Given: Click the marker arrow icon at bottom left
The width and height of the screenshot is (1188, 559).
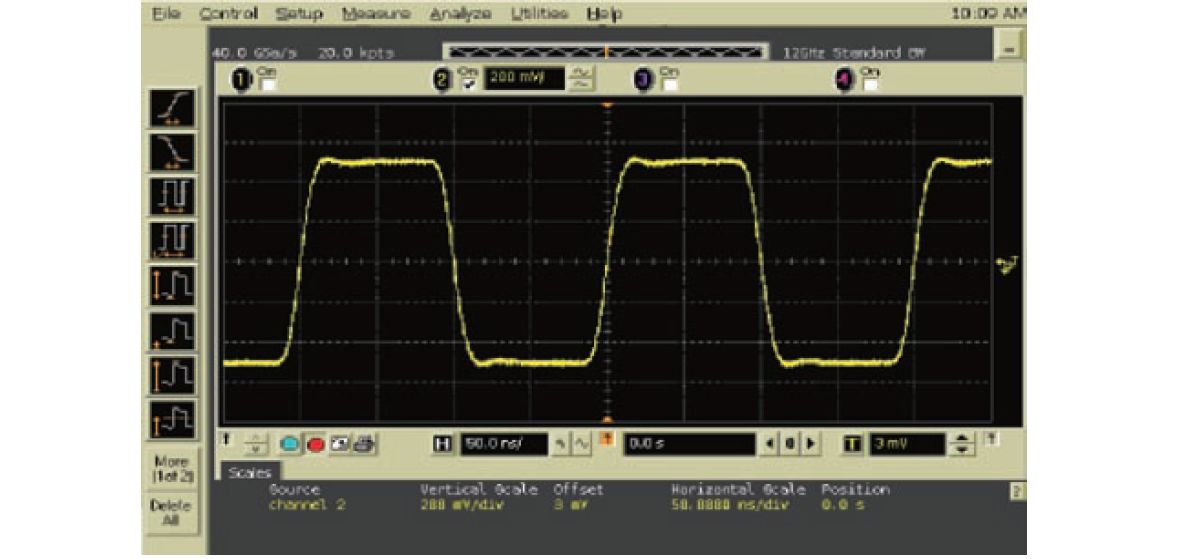Looking at the screenshot, I should (227, 440).
